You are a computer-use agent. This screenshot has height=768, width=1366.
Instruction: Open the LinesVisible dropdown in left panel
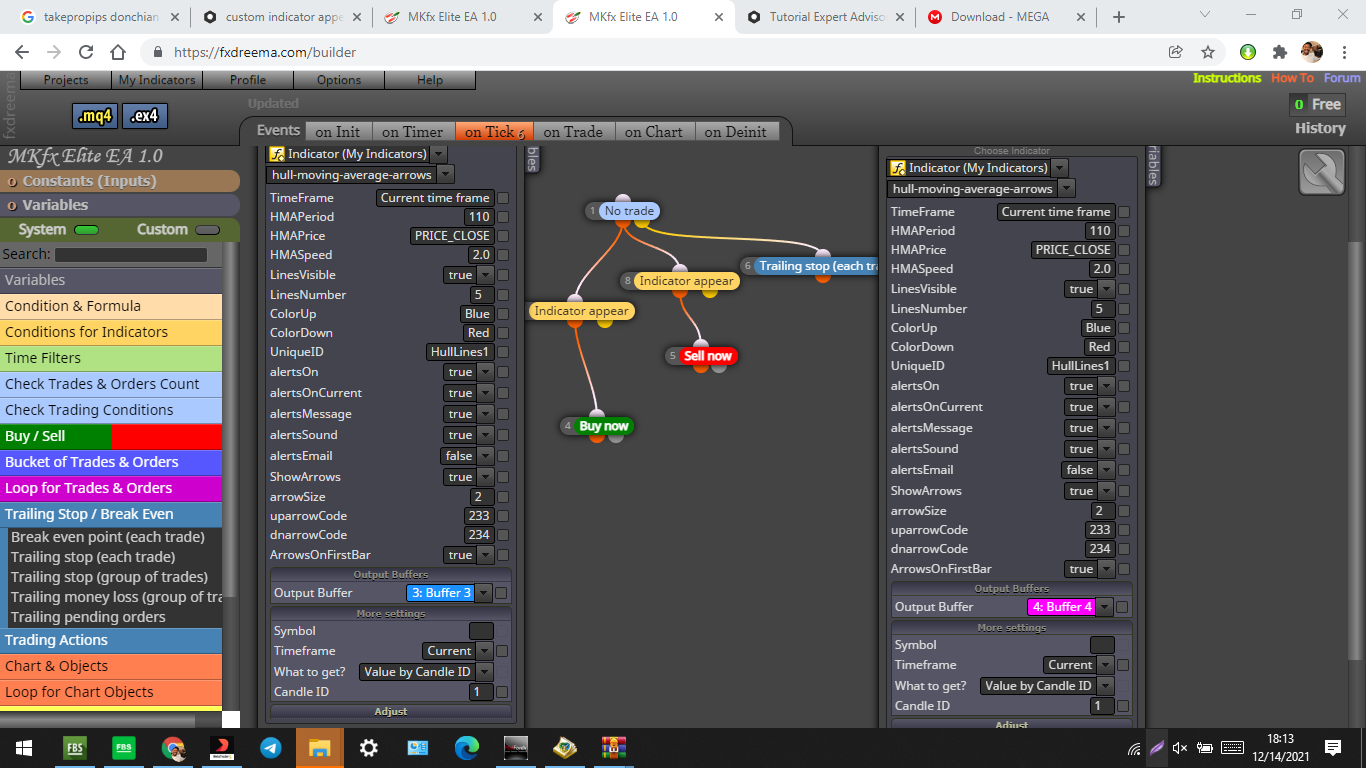click(485, 275)
